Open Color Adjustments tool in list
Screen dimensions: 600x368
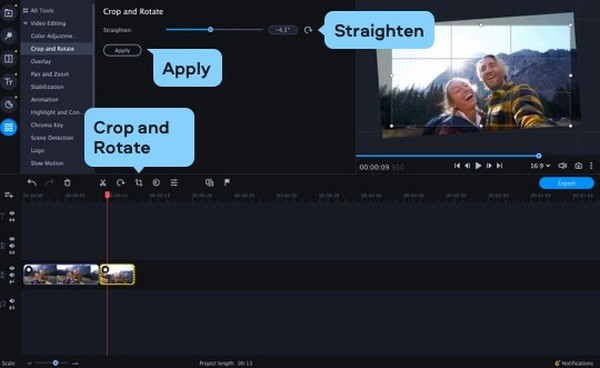coord(54,36)
